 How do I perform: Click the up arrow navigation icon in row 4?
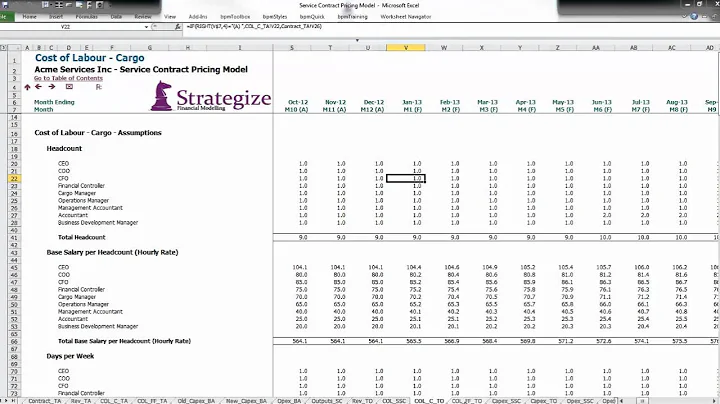pyautogui.click(x=28, y=87)
